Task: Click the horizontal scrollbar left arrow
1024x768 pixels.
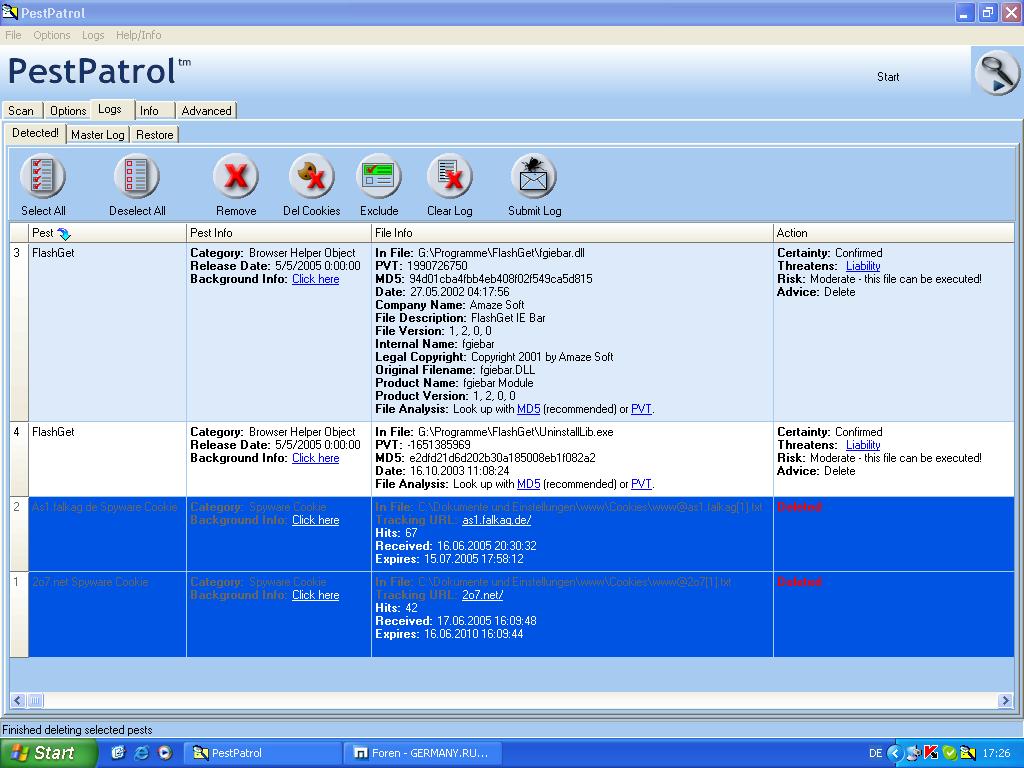Action: pos(18,701)
